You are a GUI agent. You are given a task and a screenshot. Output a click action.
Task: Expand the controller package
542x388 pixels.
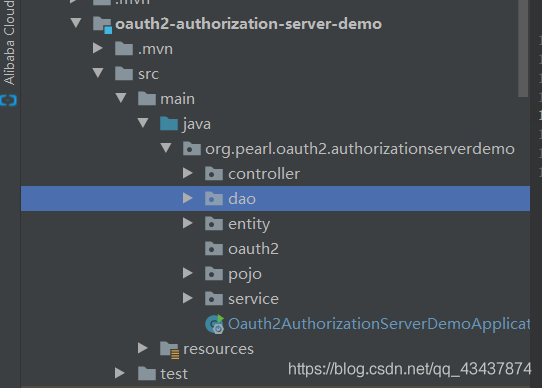click(188, 173)
